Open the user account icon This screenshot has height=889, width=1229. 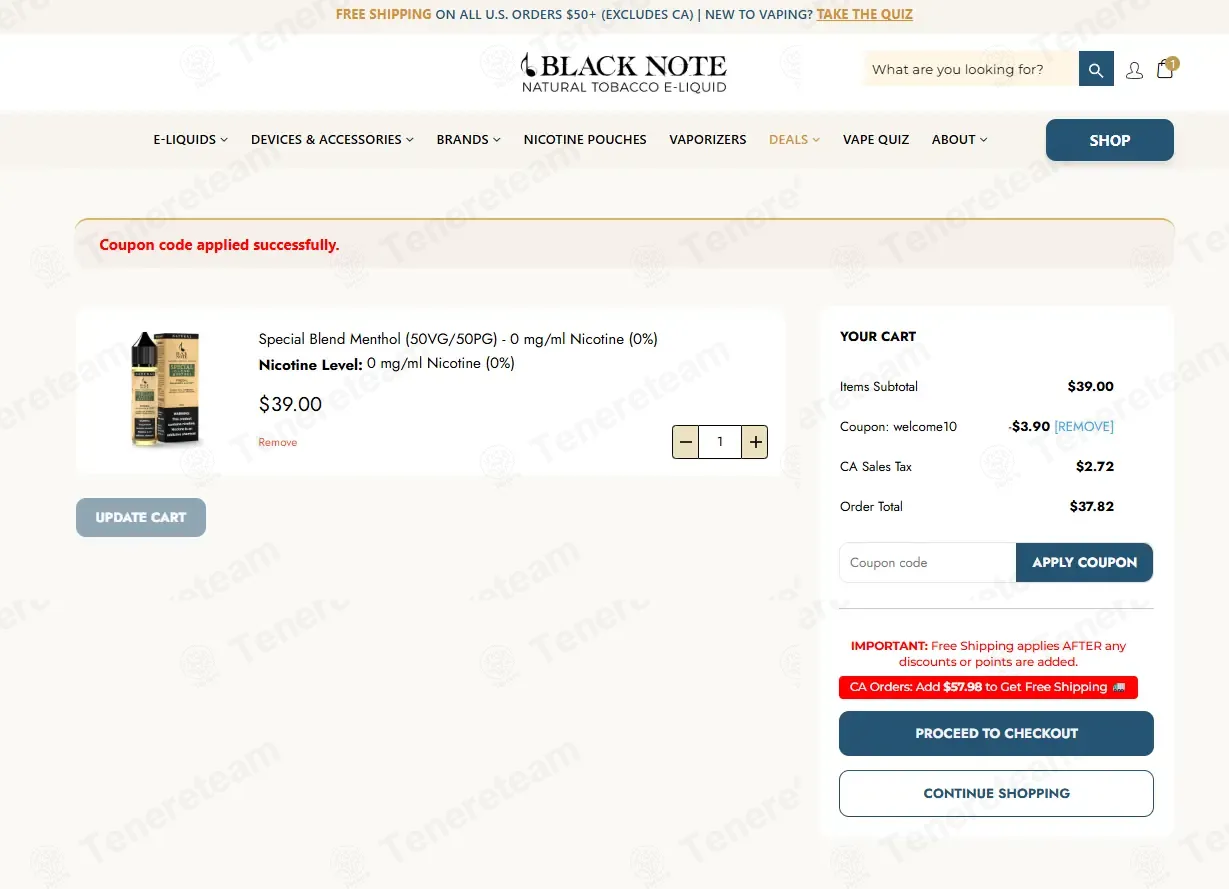1134,70
